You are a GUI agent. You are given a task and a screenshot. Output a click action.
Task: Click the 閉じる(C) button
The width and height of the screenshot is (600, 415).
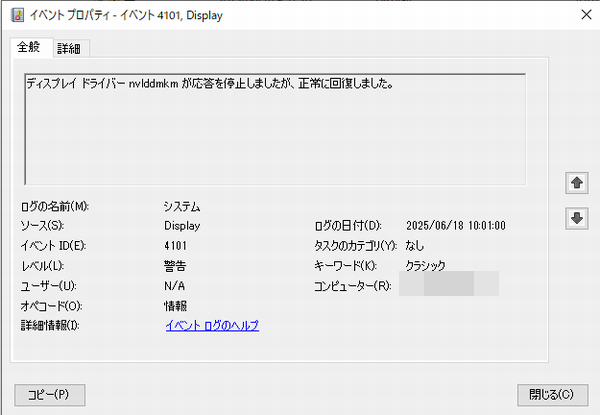[553, 395]
